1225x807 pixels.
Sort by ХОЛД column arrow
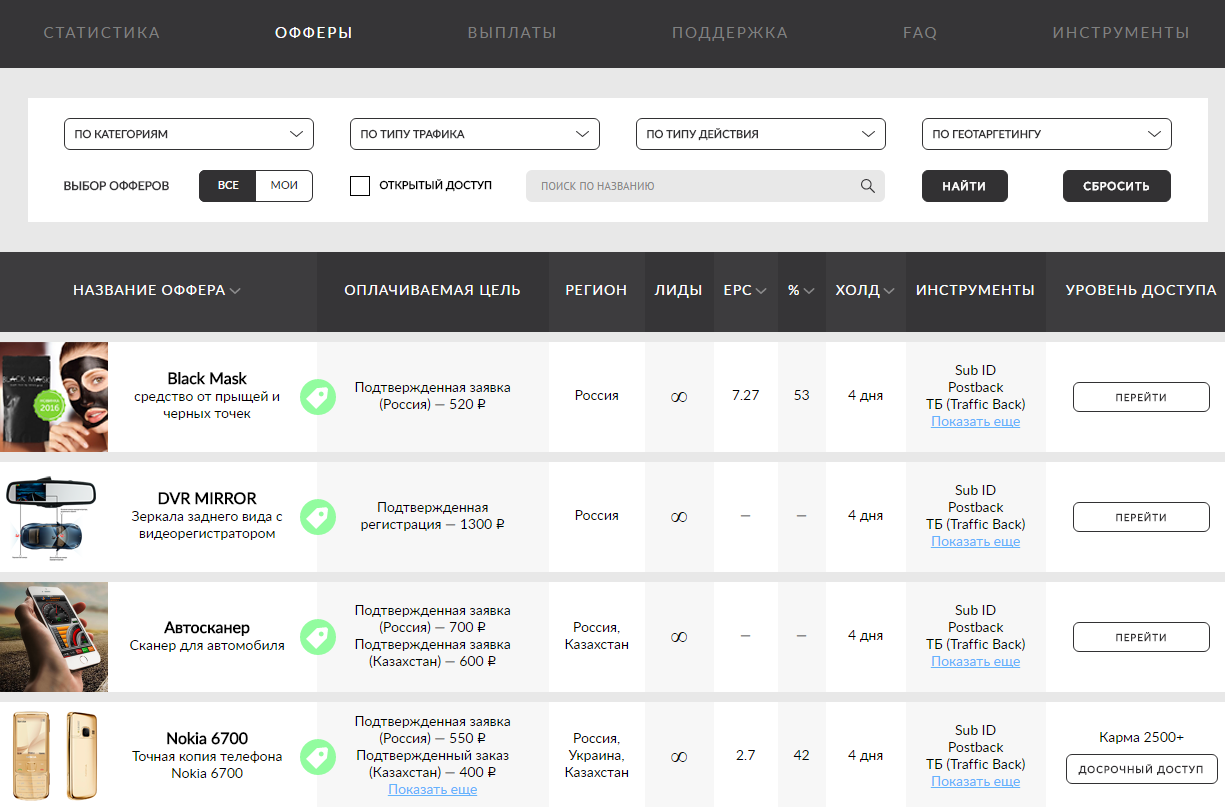[x=888, y=291]
